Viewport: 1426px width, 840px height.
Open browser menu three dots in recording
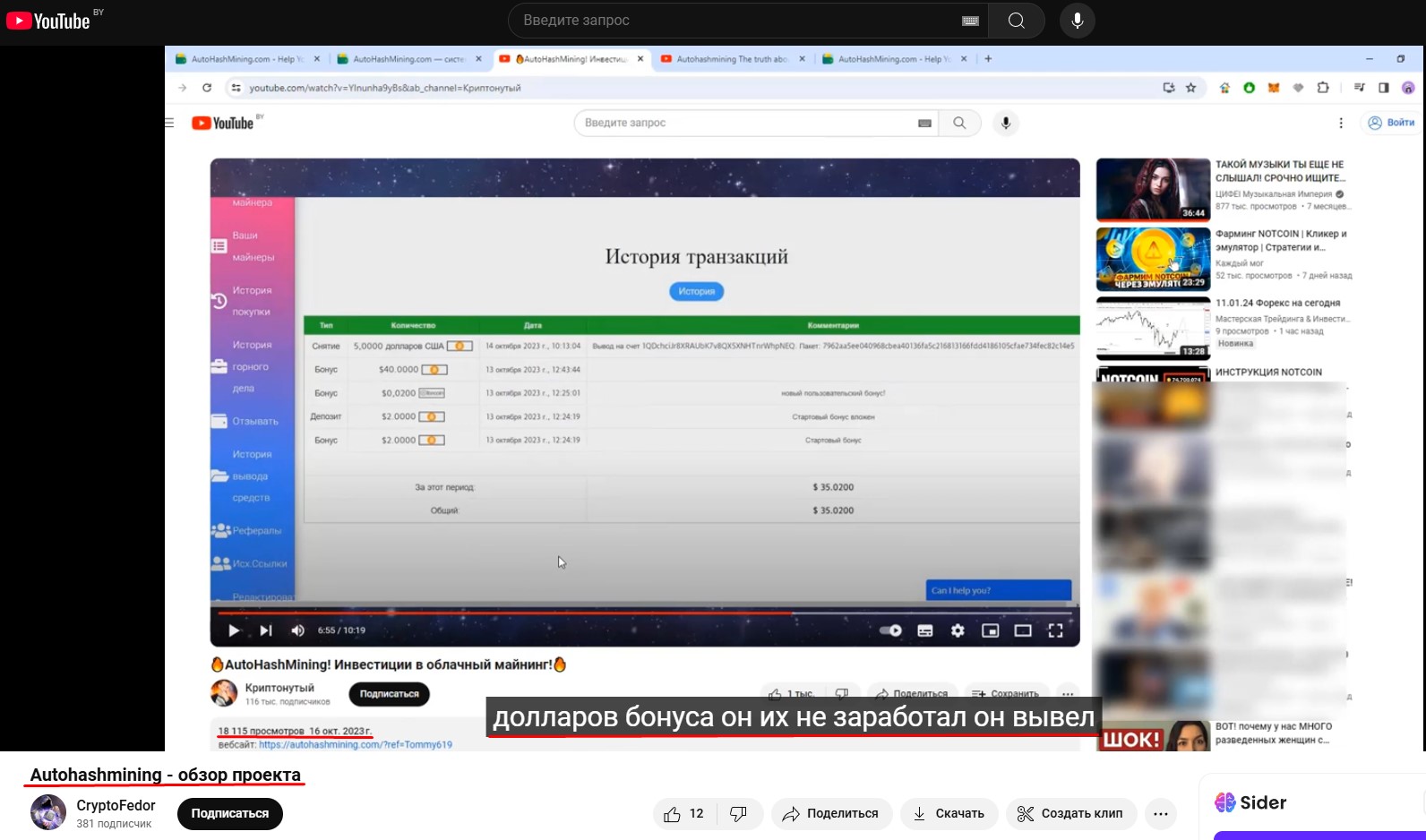1341,124
